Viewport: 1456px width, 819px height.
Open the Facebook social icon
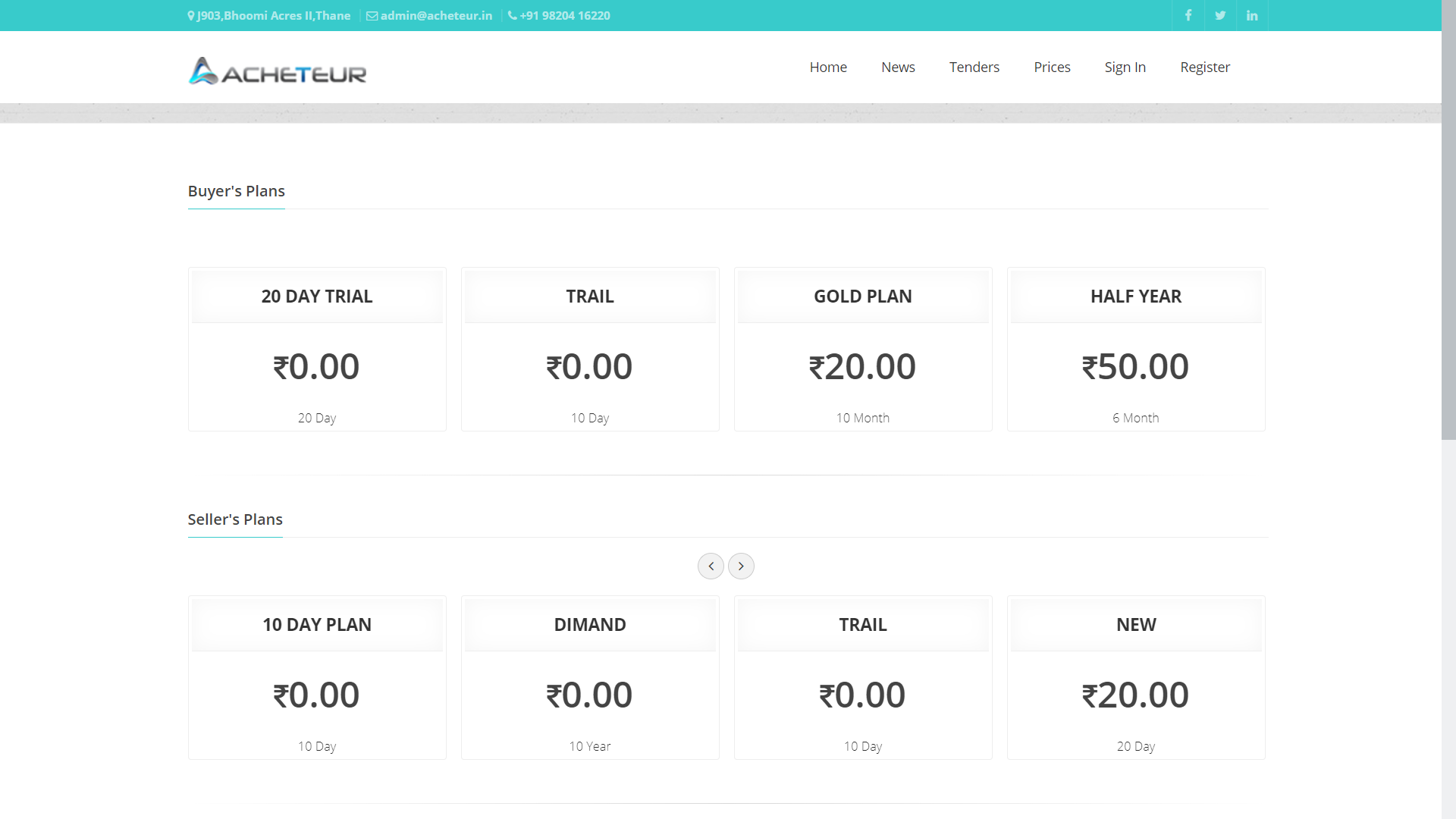tap(1188, 15)
